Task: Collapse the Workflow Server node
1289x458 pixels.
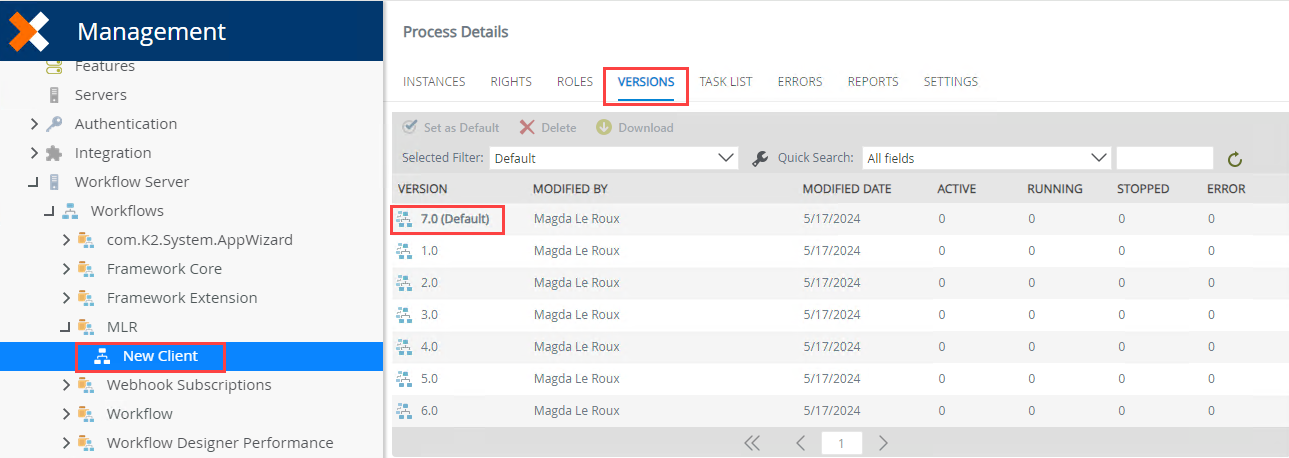Action: (x=33, y=182)
